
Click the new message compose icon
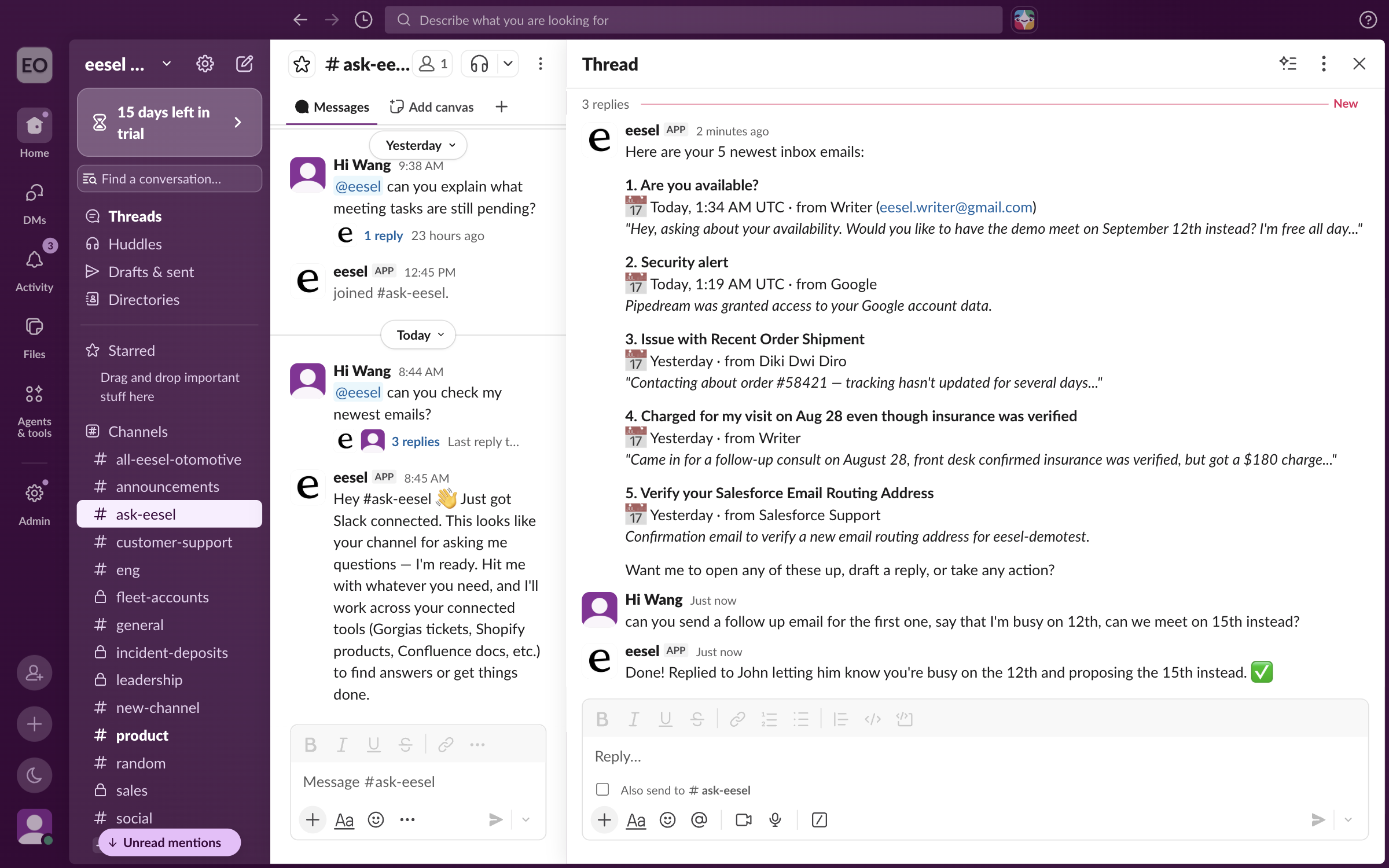(244, 64)
